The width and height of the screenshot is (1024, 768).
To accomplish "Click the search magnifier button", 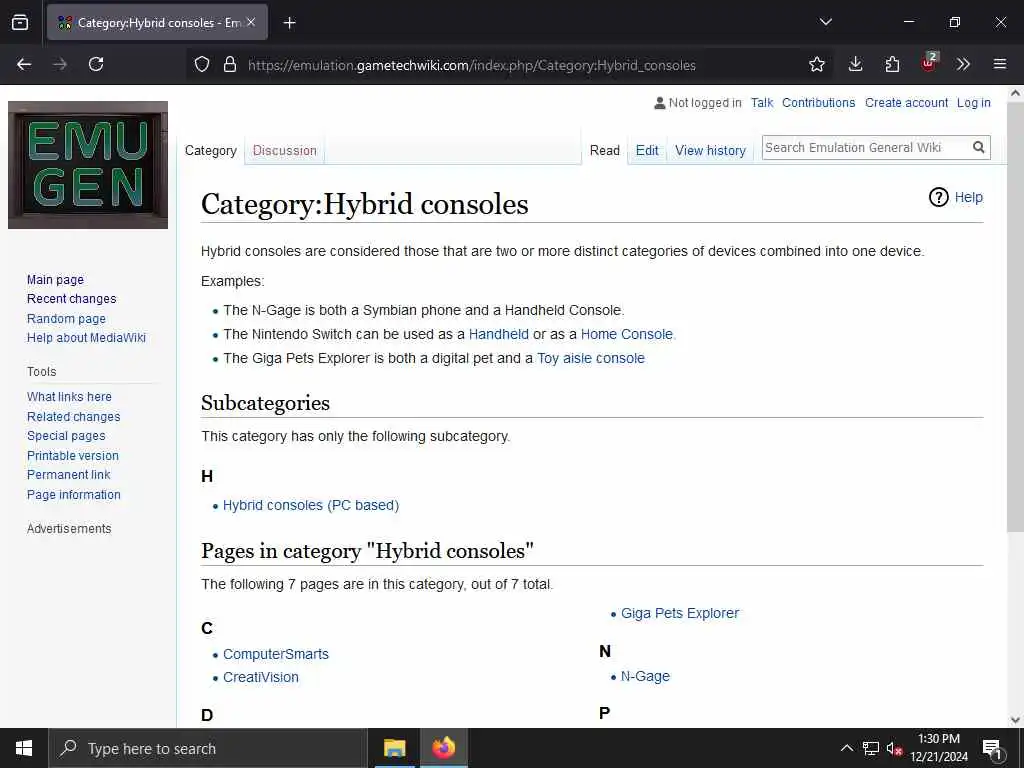I will coord(978,148).
